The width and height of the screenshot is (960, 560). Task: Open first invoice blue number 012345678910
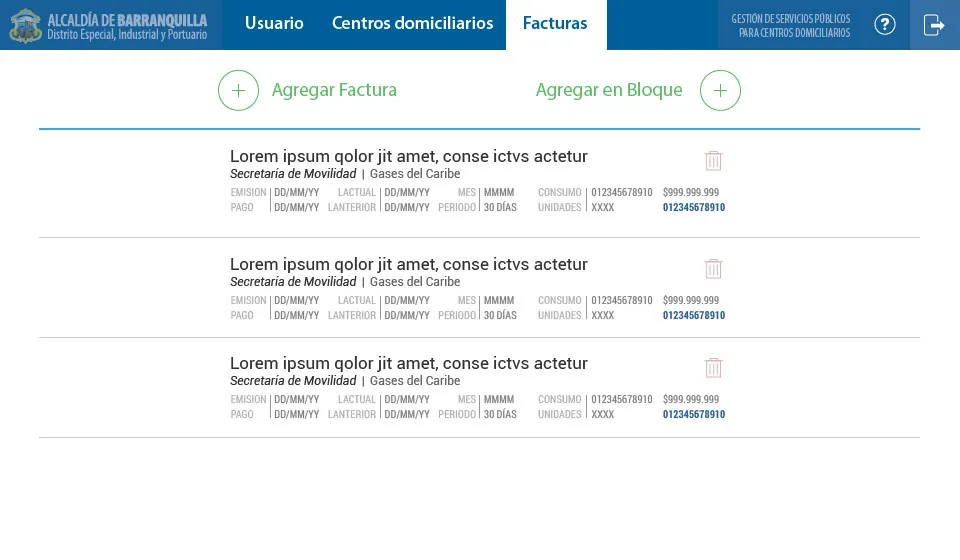point(694,207)
